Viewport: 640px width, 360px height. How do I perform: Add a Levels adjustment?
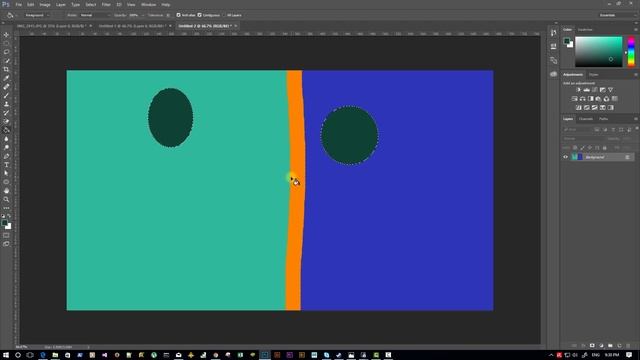point(587,90)
